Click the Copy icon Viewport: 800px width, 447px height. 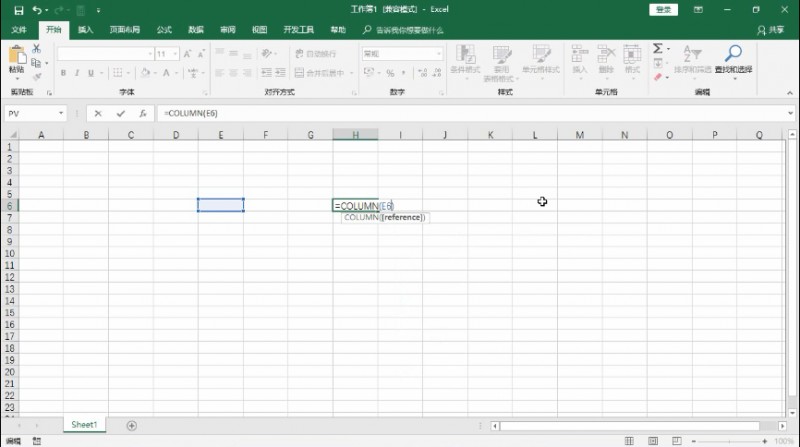coord(36,63)
